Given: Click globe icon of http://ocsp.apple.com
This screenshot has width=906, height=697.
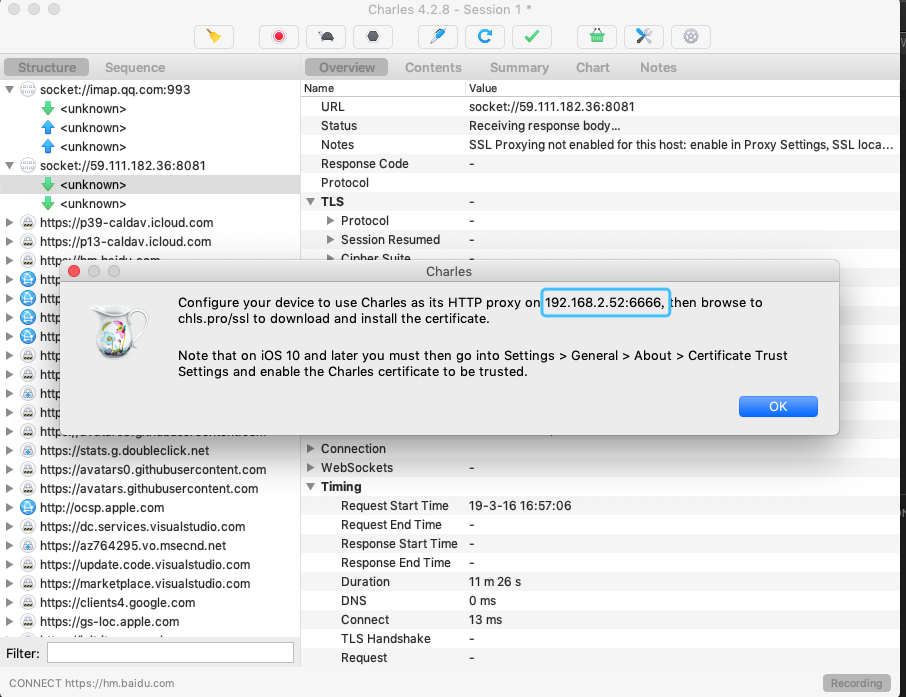Looking at the screenshot, I should pyautogui.click(x=28, y=507).
